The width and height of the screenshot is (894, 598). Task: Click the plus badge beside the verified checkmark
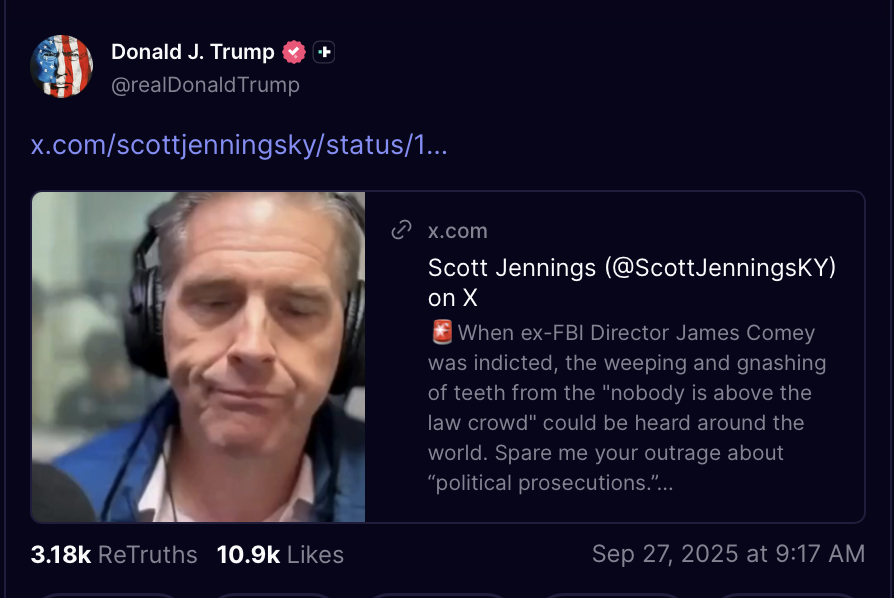click(323, 51)
